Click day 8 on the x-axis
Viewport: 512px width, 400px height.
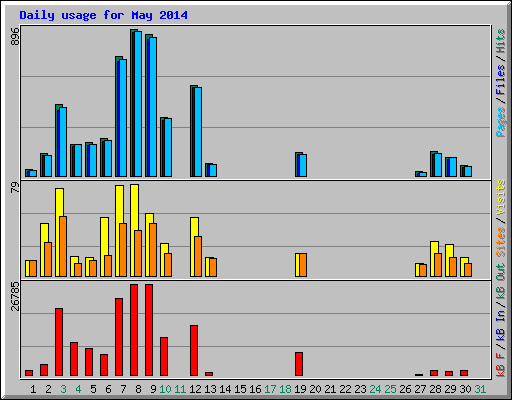coord(138,389)
